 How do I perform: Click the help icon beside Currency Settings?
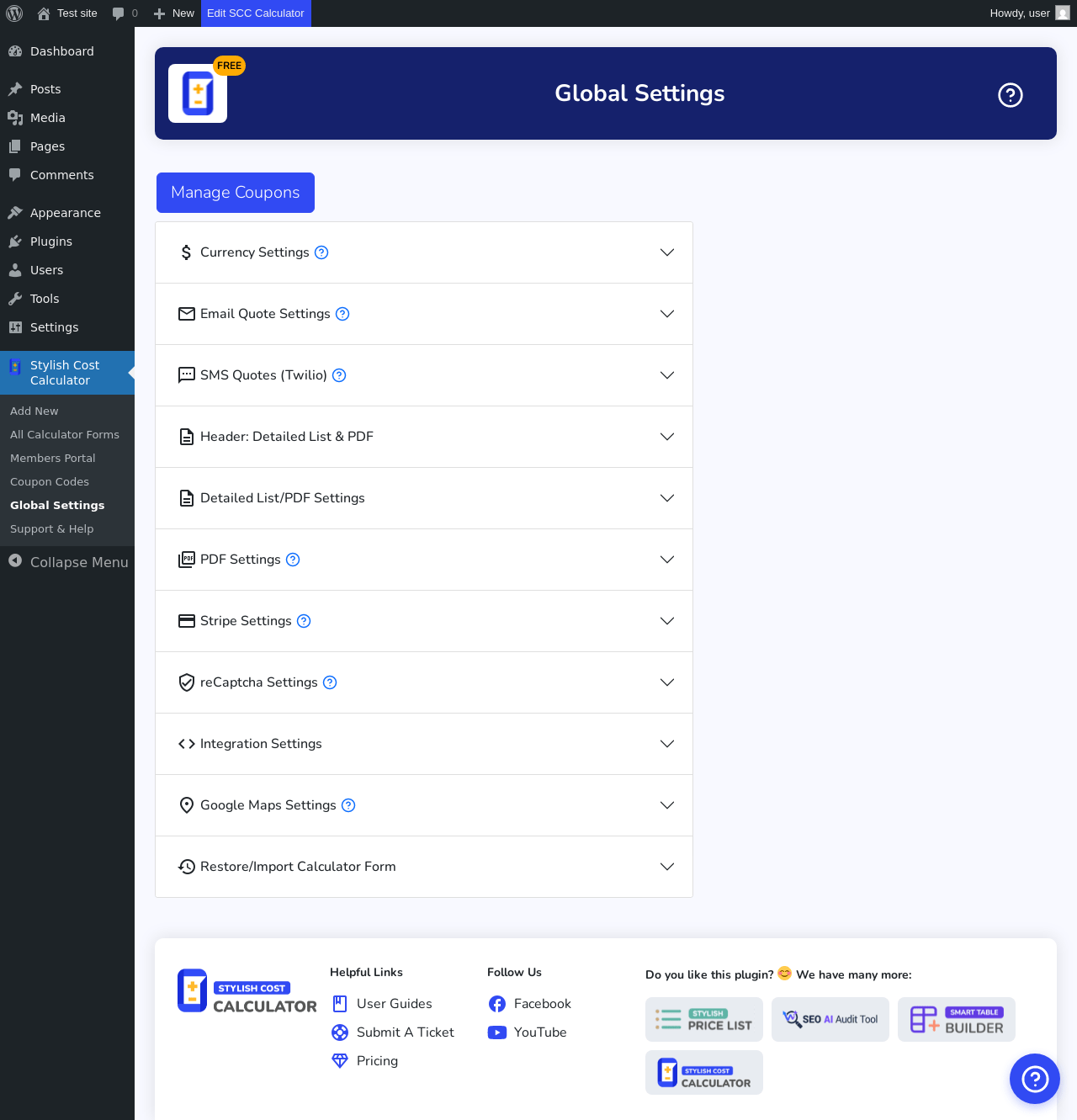tap(321, 252)
